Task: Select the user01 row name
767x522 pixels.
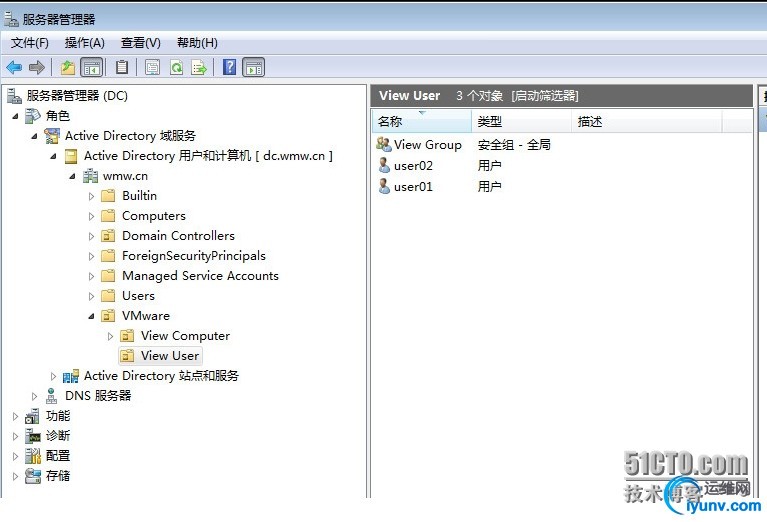Action: coord(413,186)
